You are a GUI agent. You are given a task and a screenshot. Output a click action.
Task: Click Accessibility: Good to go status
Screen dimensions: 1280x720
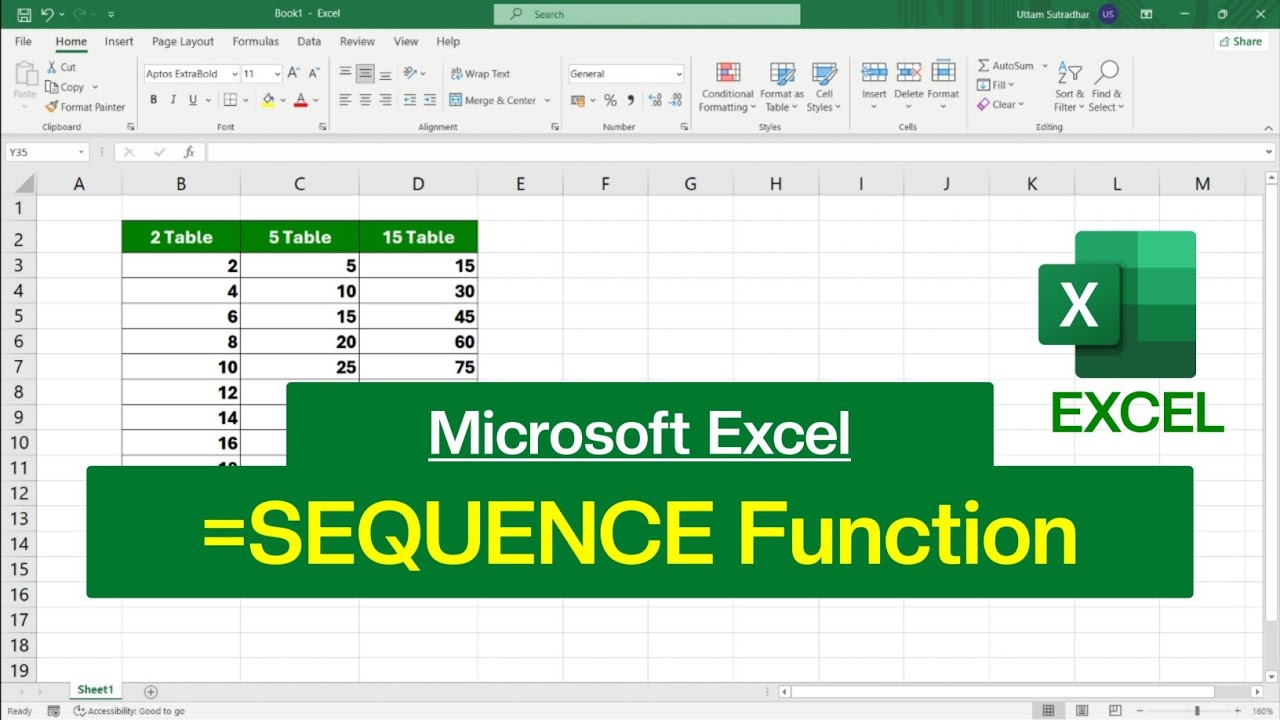tap(130, 711)
